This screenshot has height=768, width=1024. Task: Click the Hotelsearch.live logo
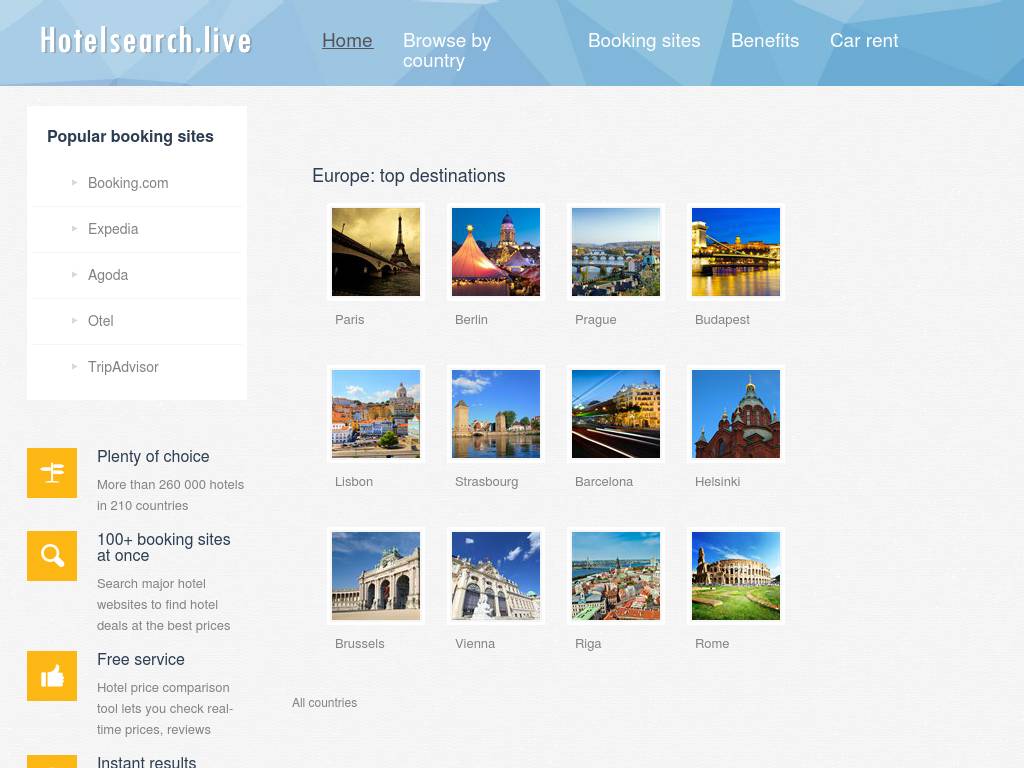tap(146, 41)
